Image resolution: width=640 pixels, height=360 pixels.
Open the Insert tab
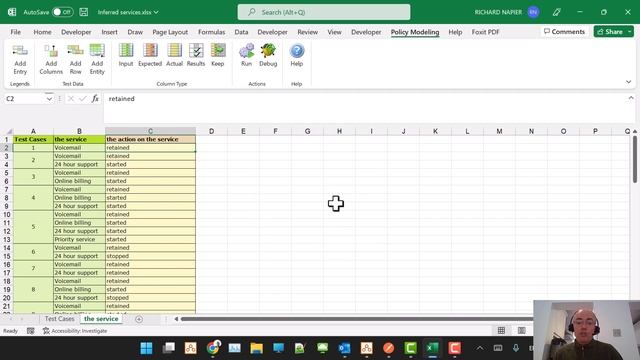(109, 32)
